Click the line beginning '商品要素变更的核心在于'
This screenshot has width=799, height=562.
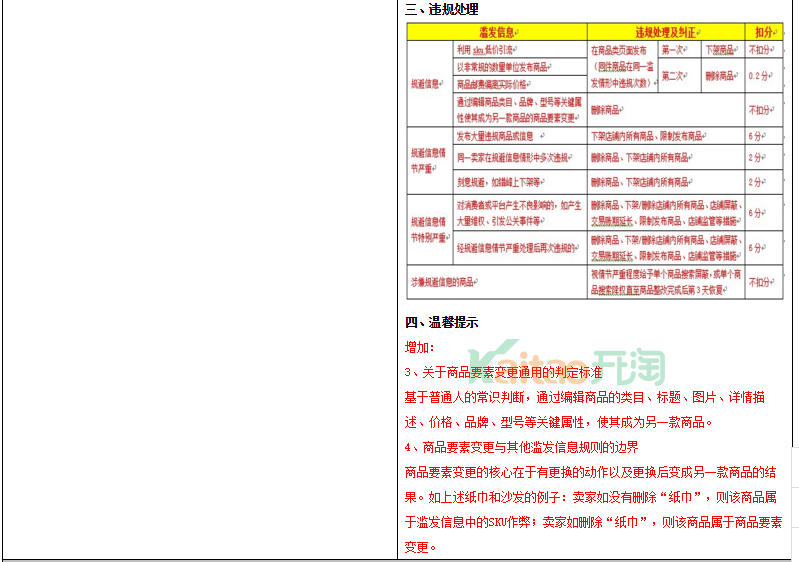point(591,472)
